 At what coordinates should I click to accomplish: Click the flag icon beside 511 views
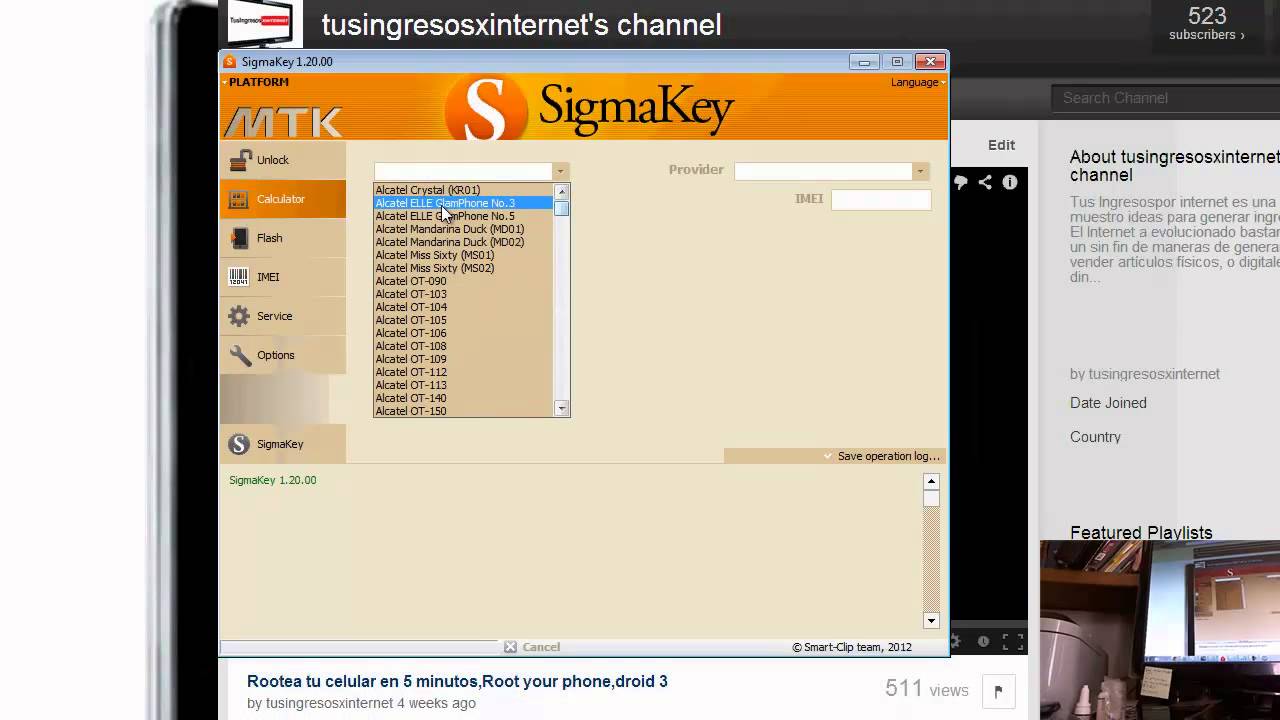(x=998, y=691)
